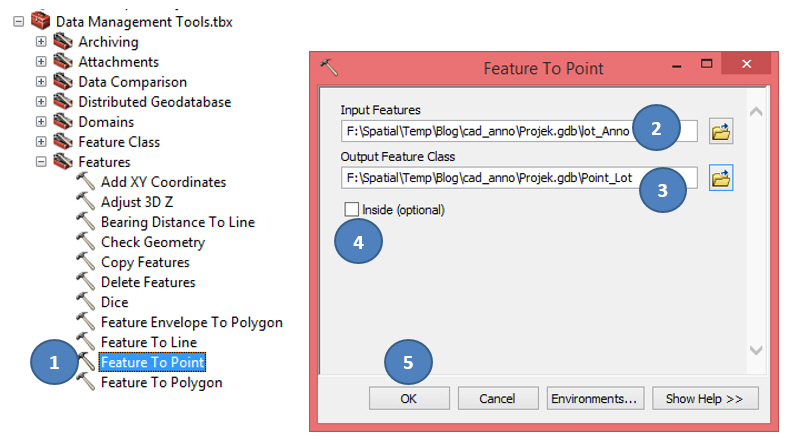Click the dialog scrollbar down arrow
The width and height of the screenshot is (787, 440).
[x=757, y=350]
